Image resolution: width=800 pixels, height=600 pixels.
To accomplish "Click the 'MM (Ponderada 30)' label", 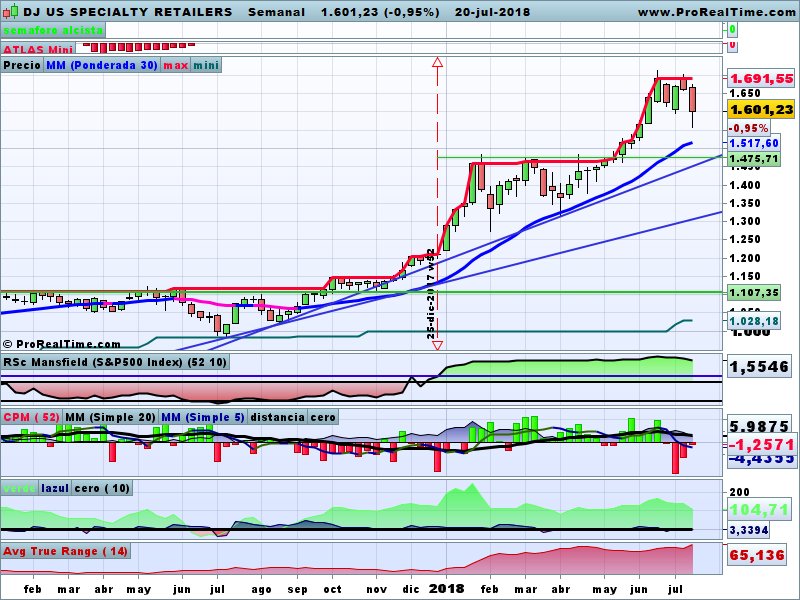I will click(102, 65).
